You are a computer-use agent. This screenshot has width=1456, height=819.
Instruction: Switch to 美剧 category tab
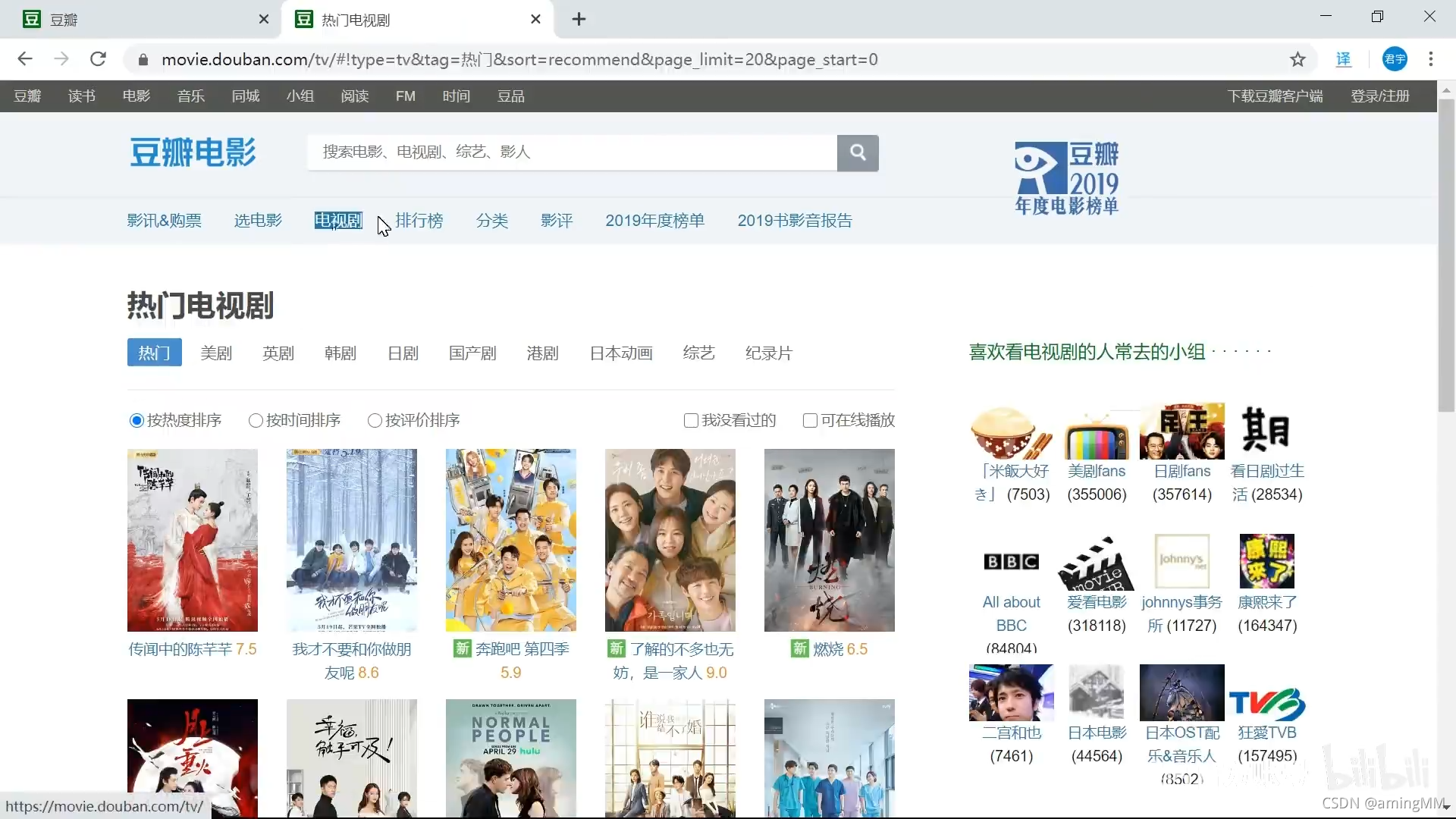coord(216,353)
